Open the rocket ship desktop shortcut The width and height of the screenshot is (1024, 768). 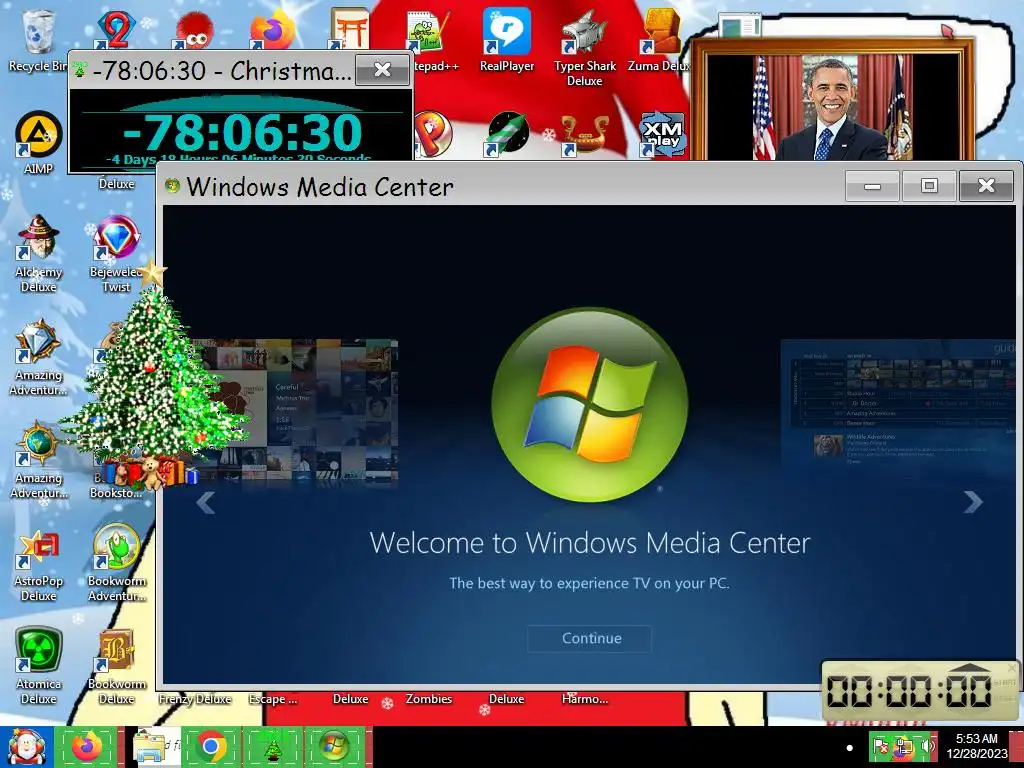click(x=507, y=134)
